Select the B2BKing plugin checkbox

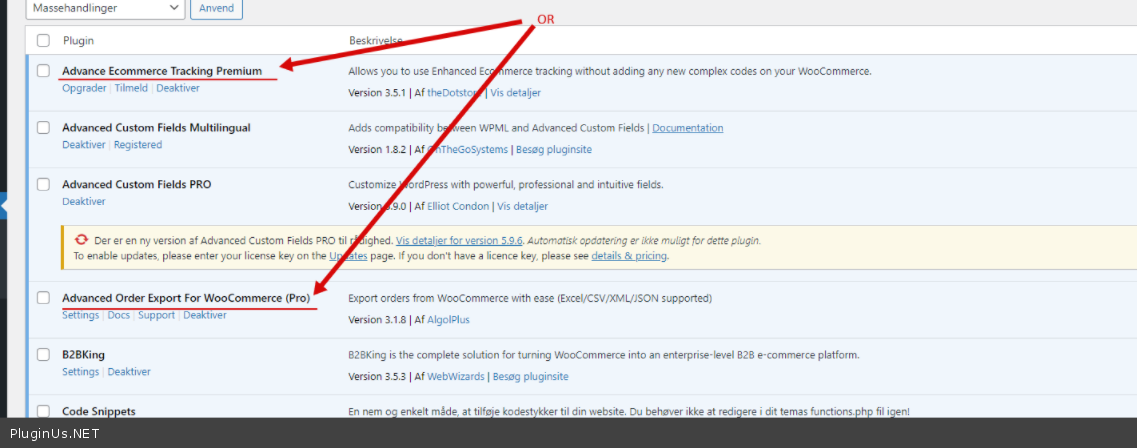(x=43, y=355)
